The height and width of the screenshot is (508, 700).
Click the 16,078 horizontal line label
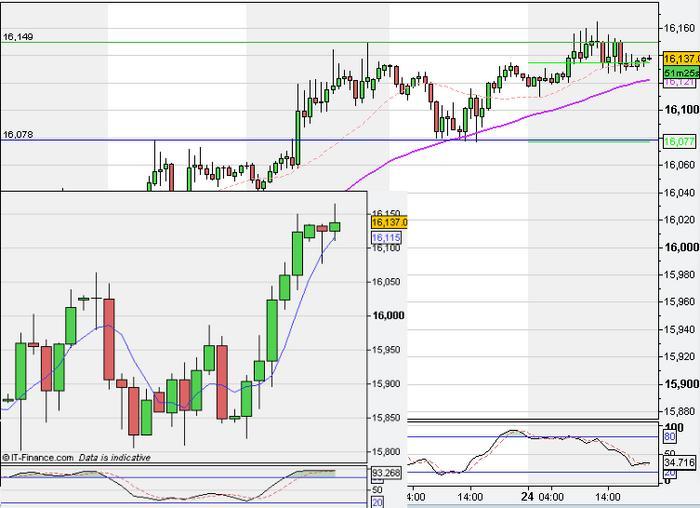[18, 134]
